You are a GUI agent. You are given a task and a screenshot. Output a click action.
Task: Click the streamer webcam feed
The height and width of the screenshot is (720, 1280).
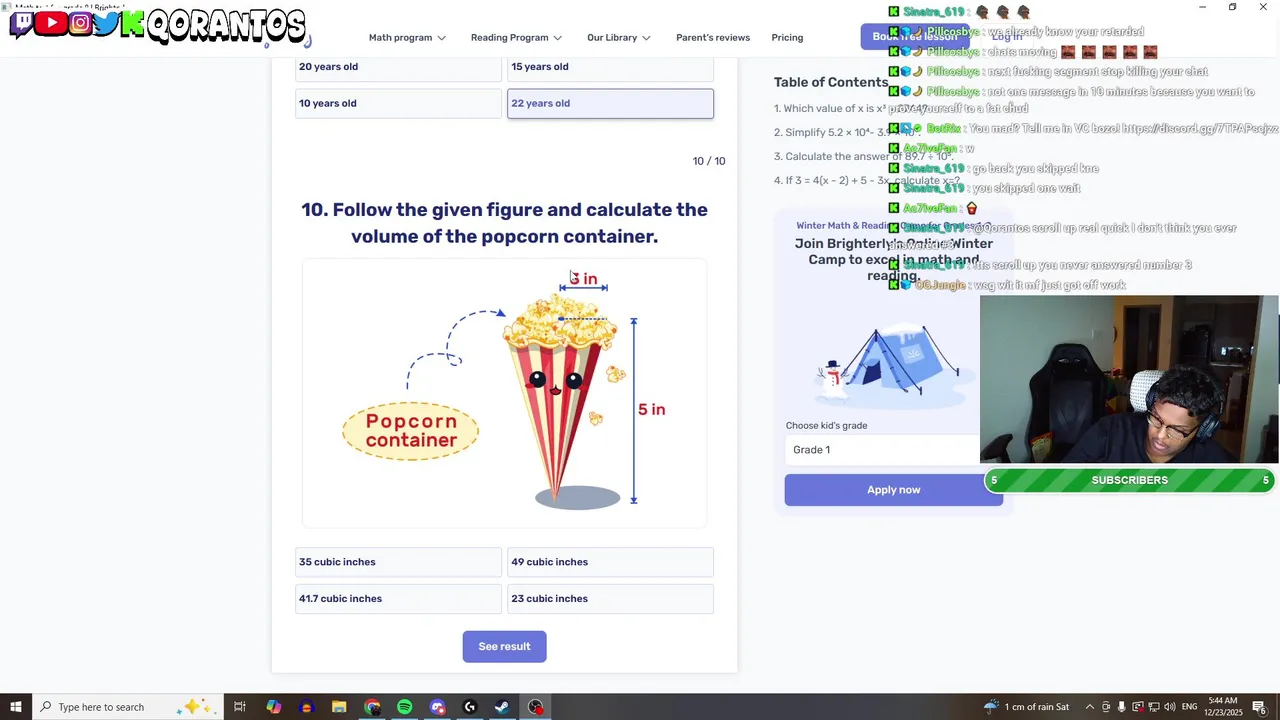click(x=1129, y=380)
